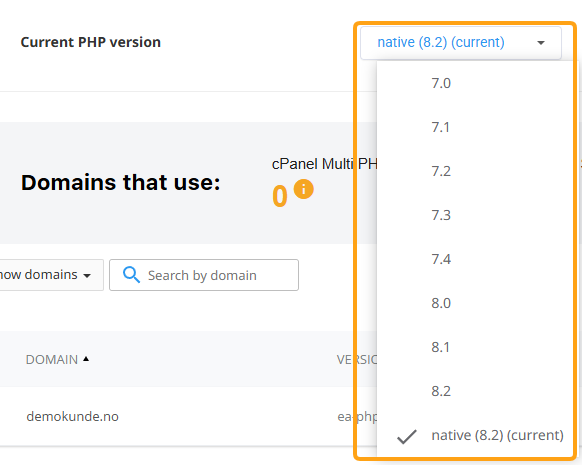Expand the Show domains dropdown
The image size is (582, 465).
(50, 275)
